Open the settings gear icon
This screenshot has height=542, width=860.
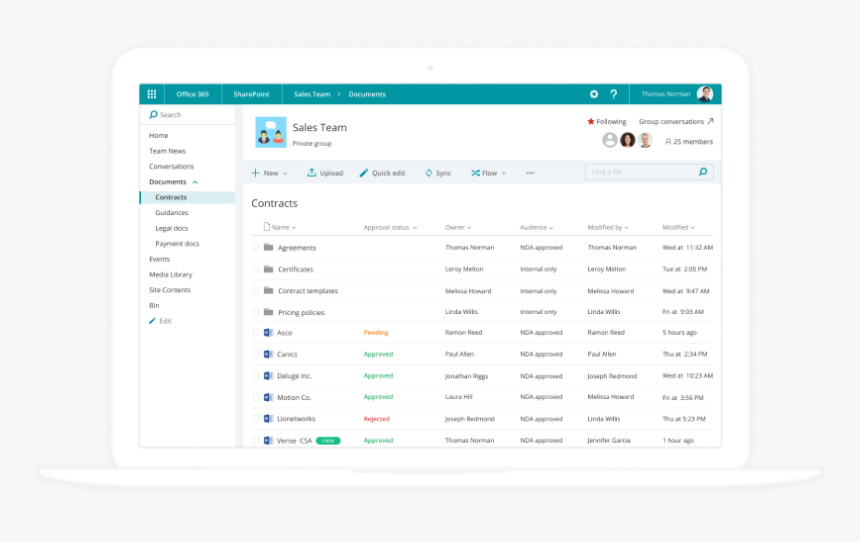[x=593, y=94]
